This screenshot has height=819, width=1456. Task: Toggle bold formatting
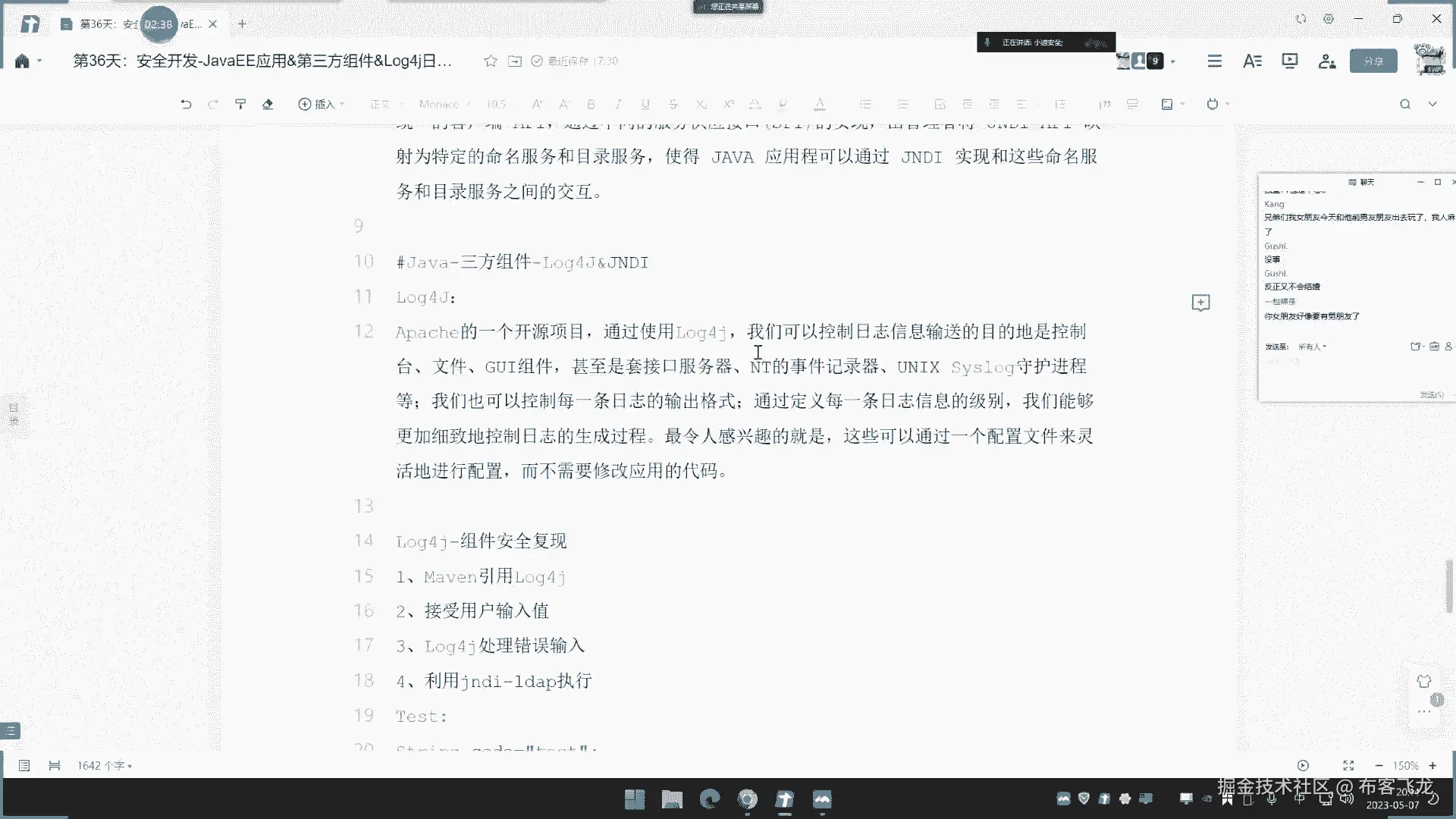pyautogui.click(x=591, y=104)
